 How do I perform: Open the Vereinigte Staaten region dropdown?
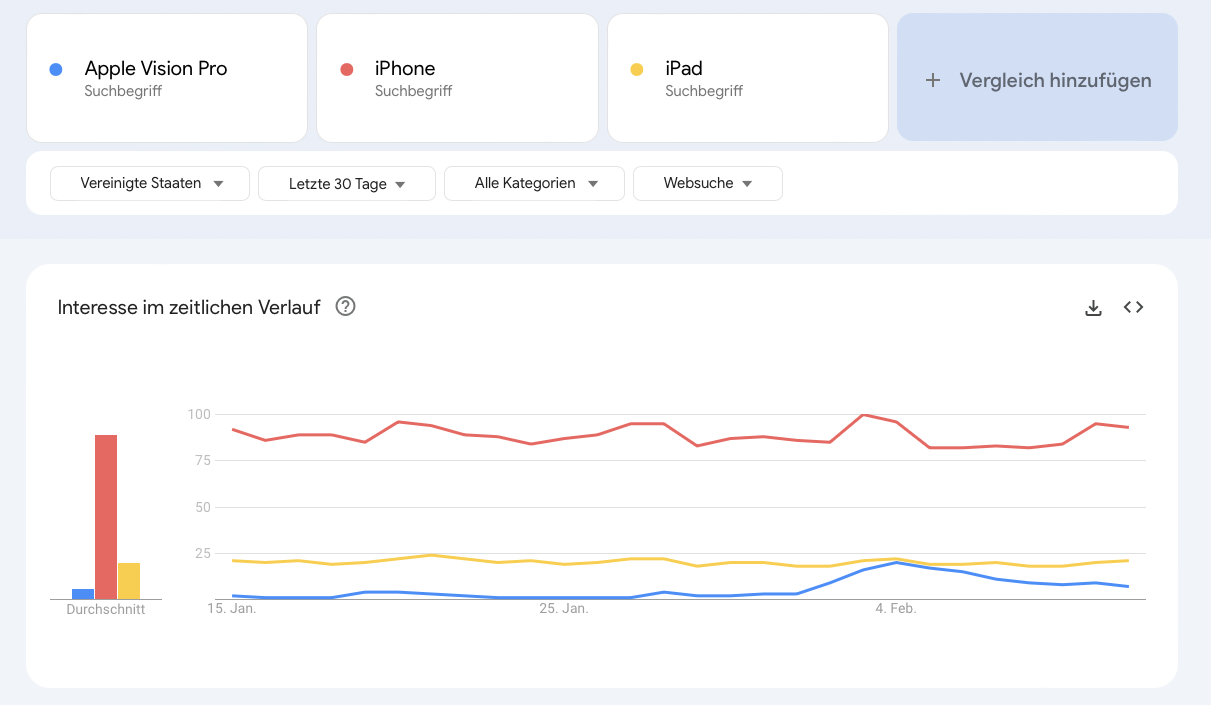150,184
